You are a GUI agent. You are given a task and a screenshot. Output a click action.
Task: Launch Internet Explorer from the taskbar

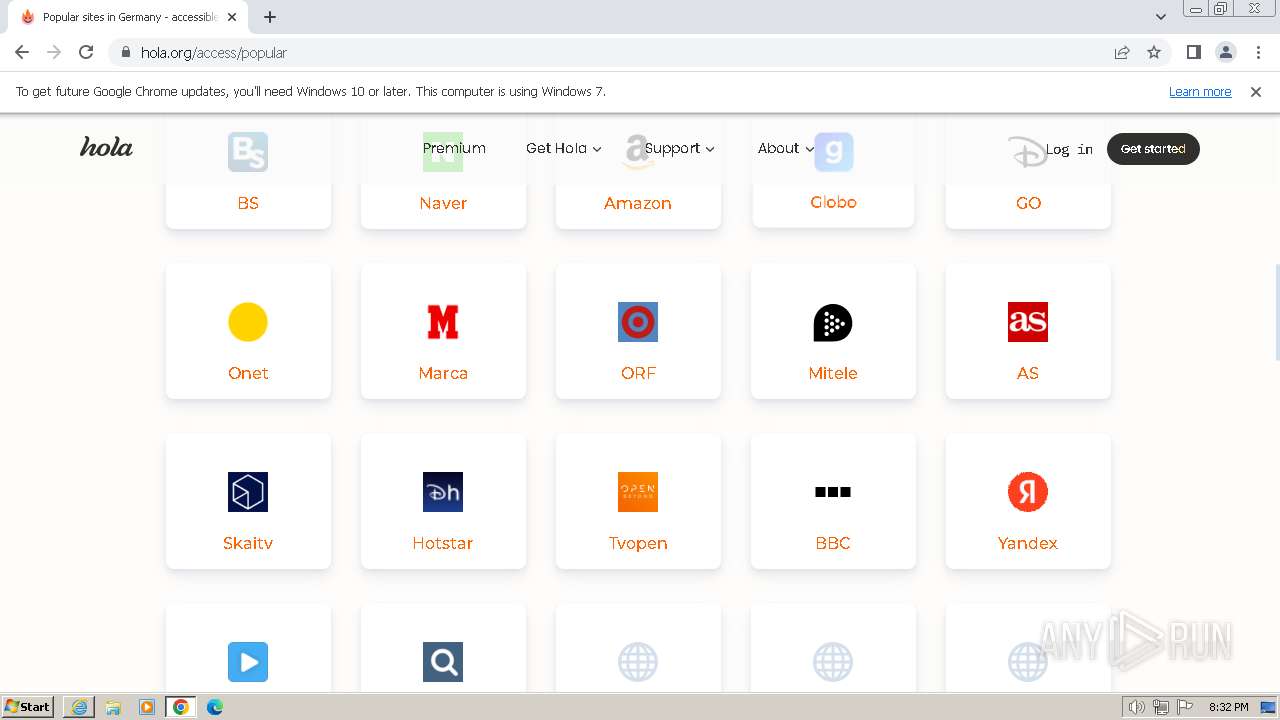coord(79,707)
